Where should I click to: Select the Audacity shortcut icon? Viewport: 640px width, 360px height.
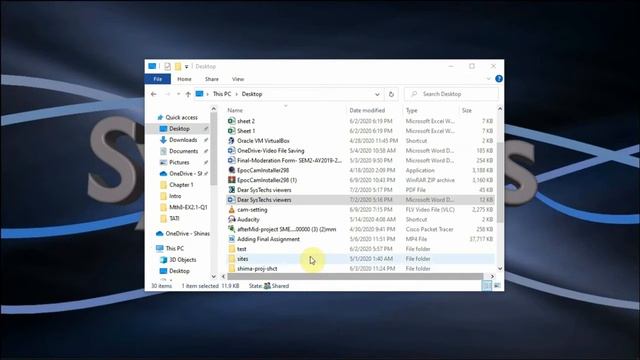click(x=231, y=219)
